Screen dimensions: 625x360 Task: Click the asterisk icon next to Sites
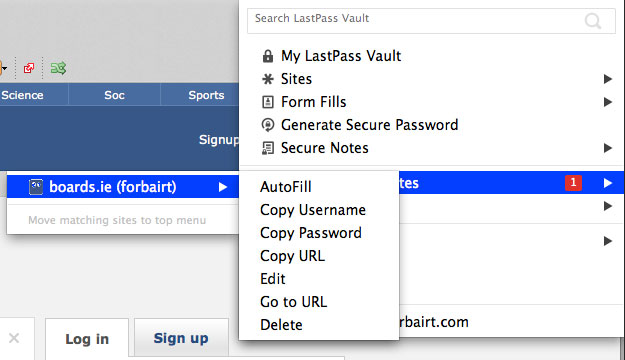[268, 79]
